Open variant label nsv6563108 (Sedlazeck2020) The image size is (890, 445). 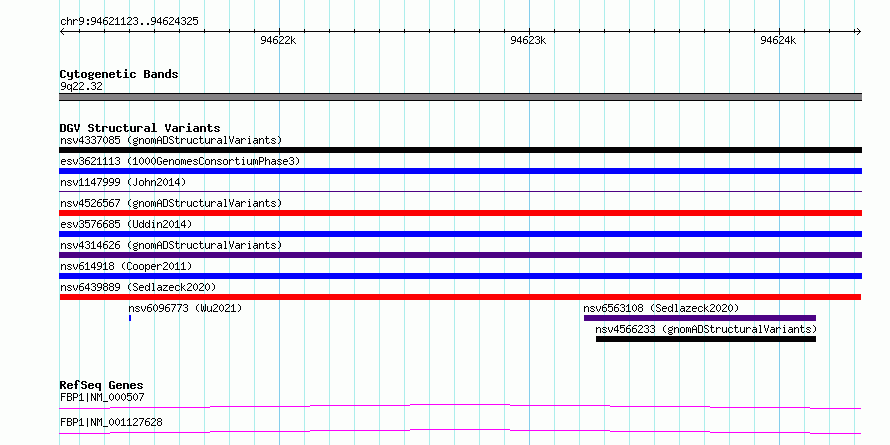tap(661, 308)
